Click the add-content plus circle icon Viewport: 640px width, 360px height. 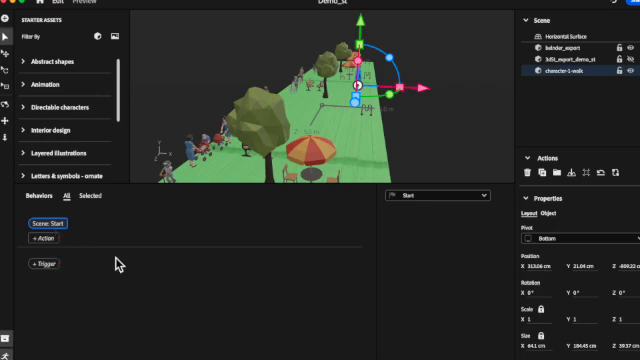point(5,18)
